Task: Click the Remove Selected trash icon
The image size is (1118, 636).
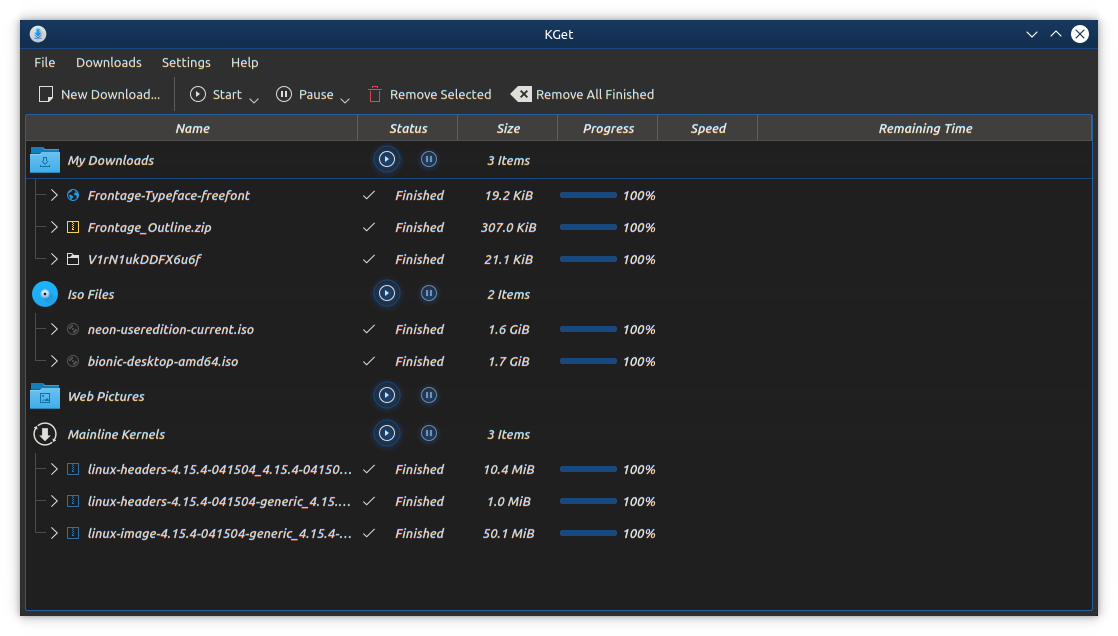Action: pyautogui.click(x=375, y=93)
